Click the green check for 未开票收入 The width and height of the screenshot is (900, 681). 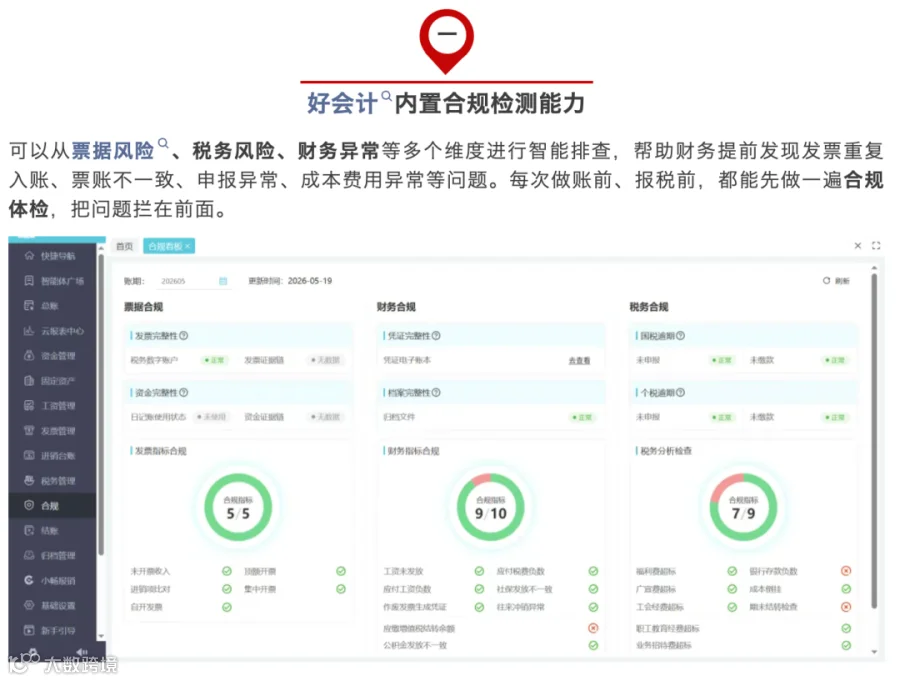pos(227,571)
